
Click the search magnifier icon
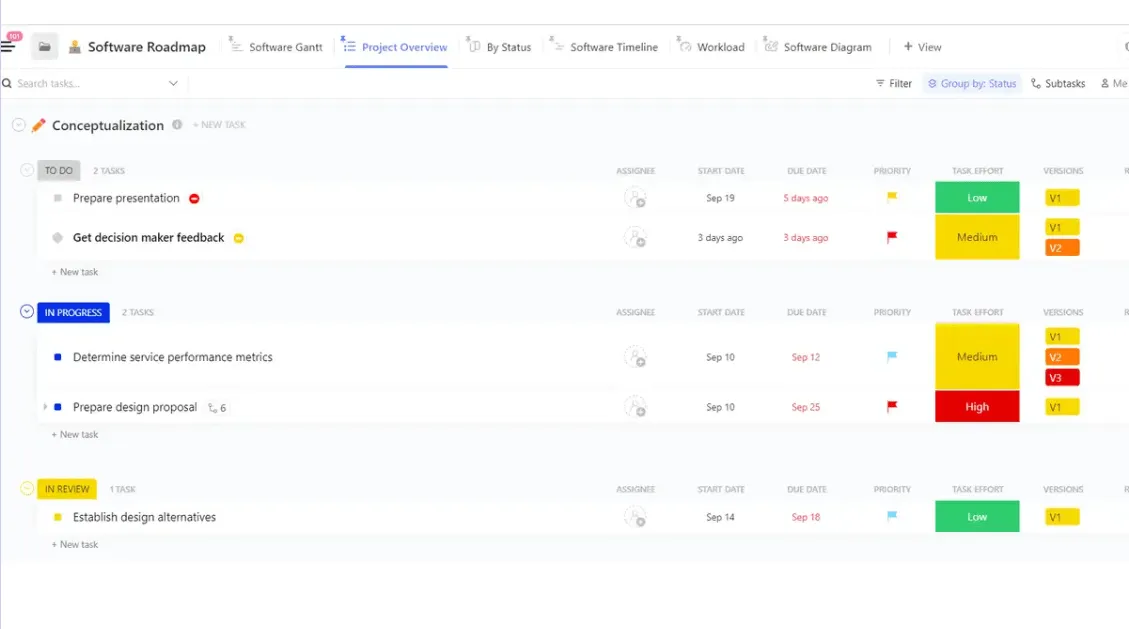7,83
